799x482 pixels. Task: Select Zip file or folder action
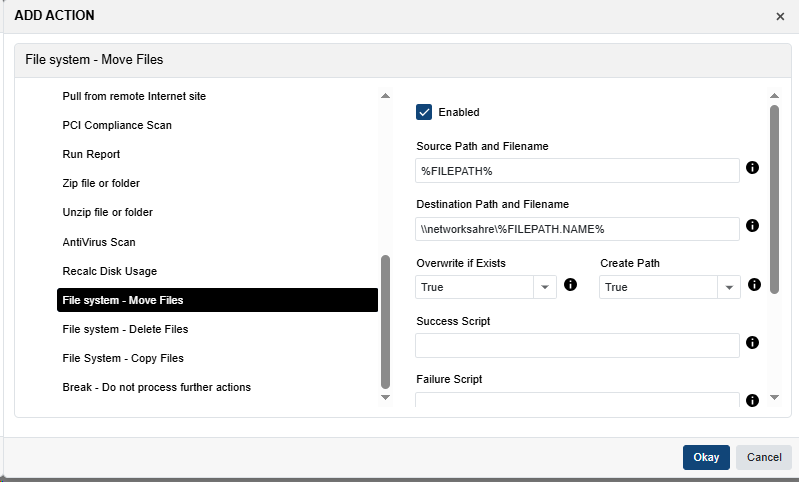pyautogui.click(x=101, y=183)
